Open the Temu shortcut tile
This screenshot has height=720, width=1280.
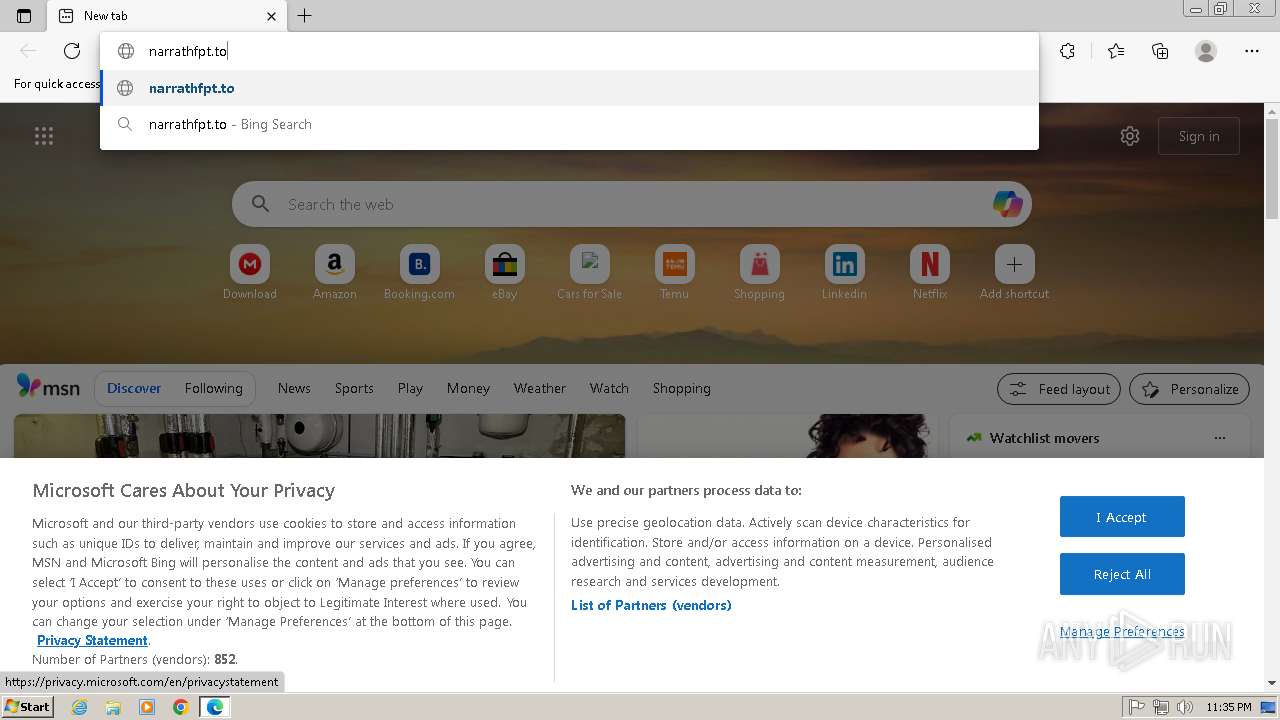point(675,273)
